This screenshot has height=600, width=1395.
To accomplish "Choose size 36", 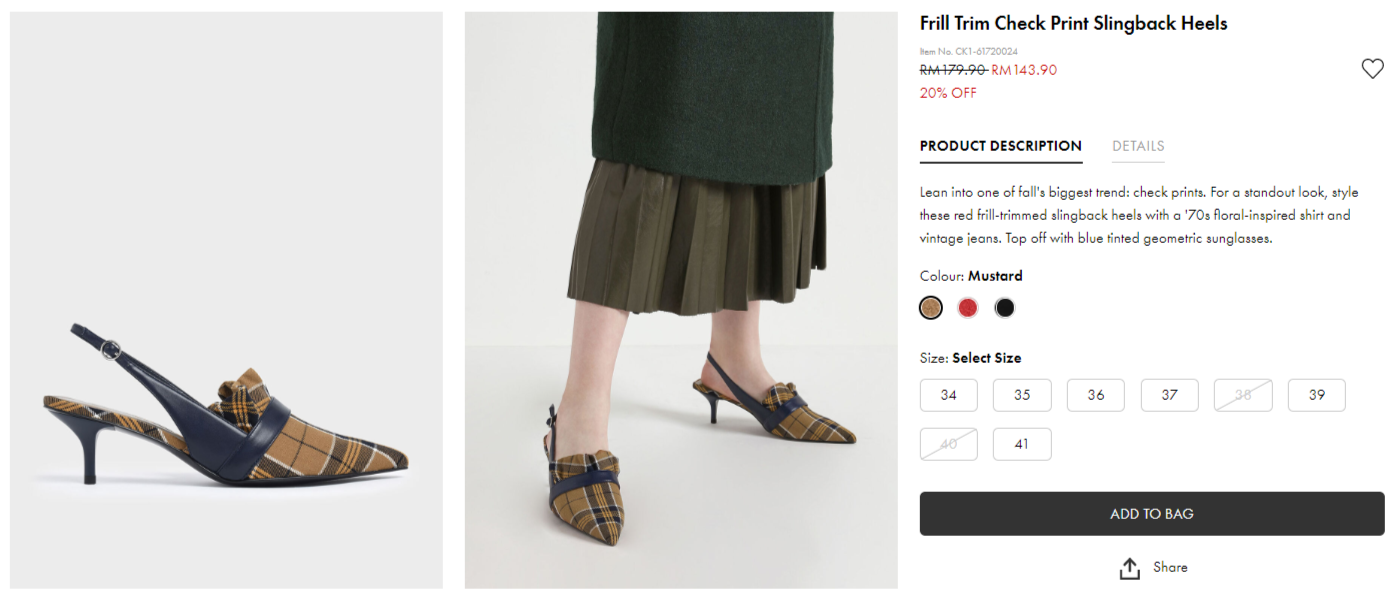I will (1096, 395).
